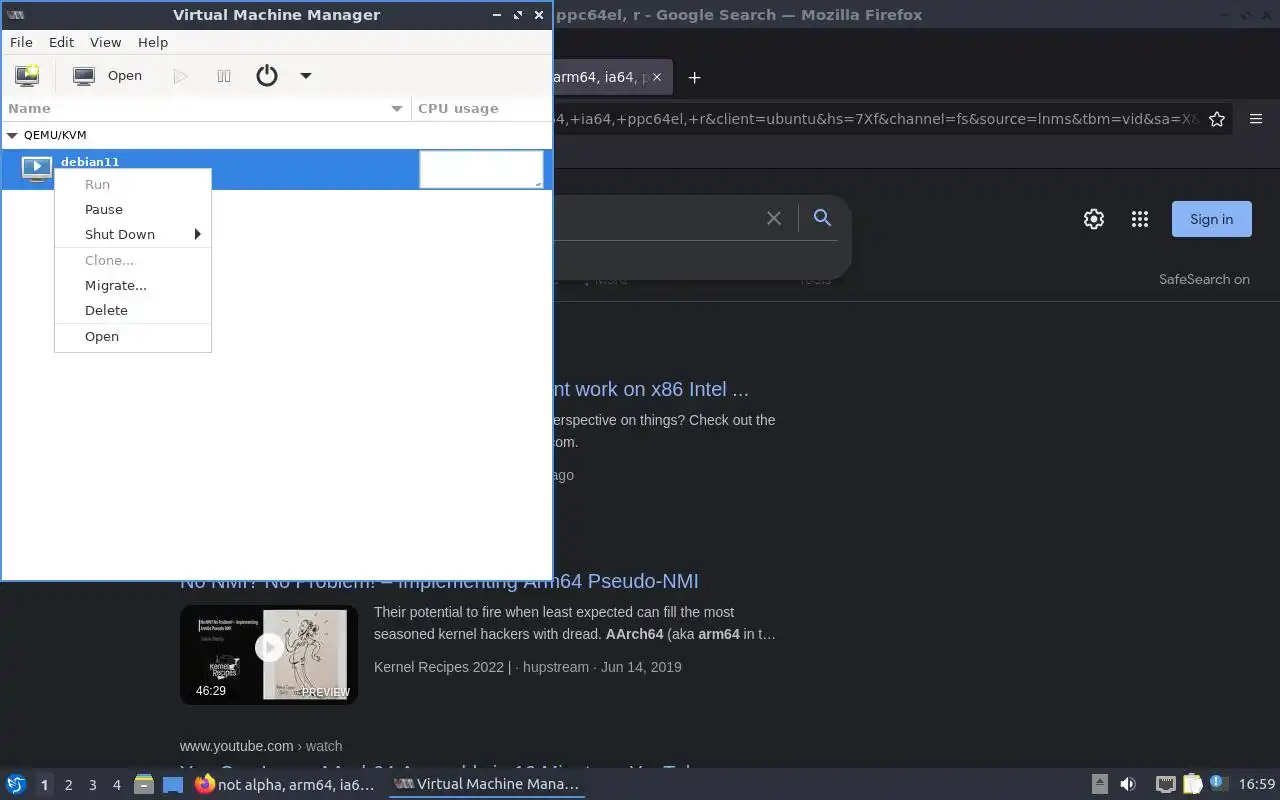
Task: Choose Pause in context menu
Action: (x=133, y=209)
